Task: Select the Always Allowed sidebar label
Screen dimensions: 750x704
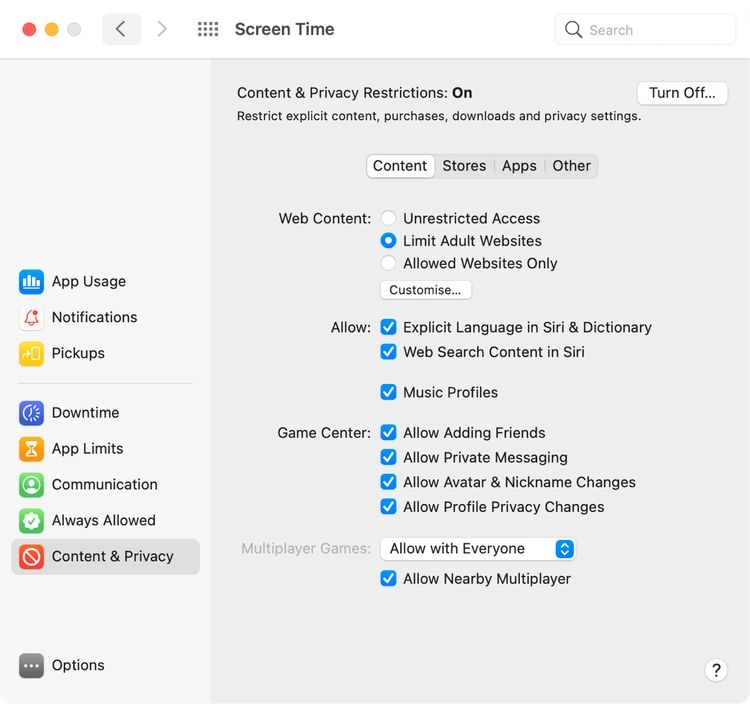Action: pos(104,520)
